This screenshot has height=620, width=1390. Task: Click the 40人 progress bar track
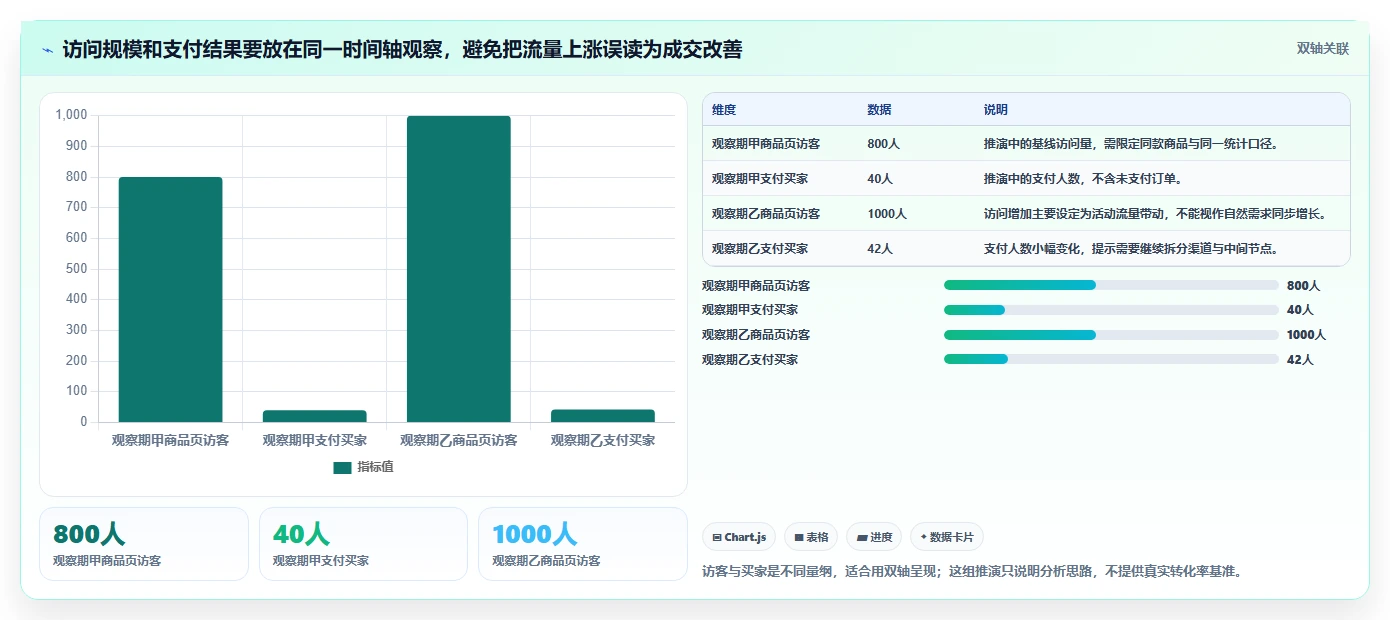pyautogui.click(x=1111, y=310)
